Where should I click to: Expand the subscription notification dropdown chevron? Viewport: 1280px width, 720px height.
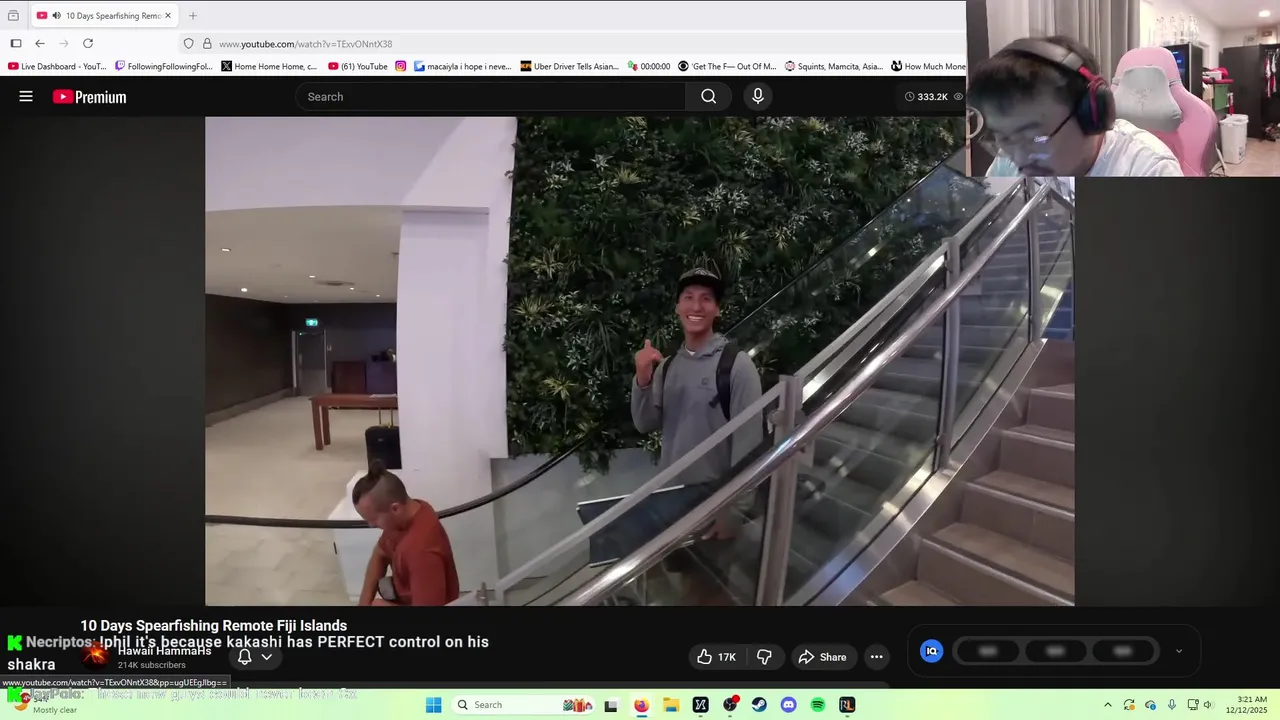click(267, 657)
